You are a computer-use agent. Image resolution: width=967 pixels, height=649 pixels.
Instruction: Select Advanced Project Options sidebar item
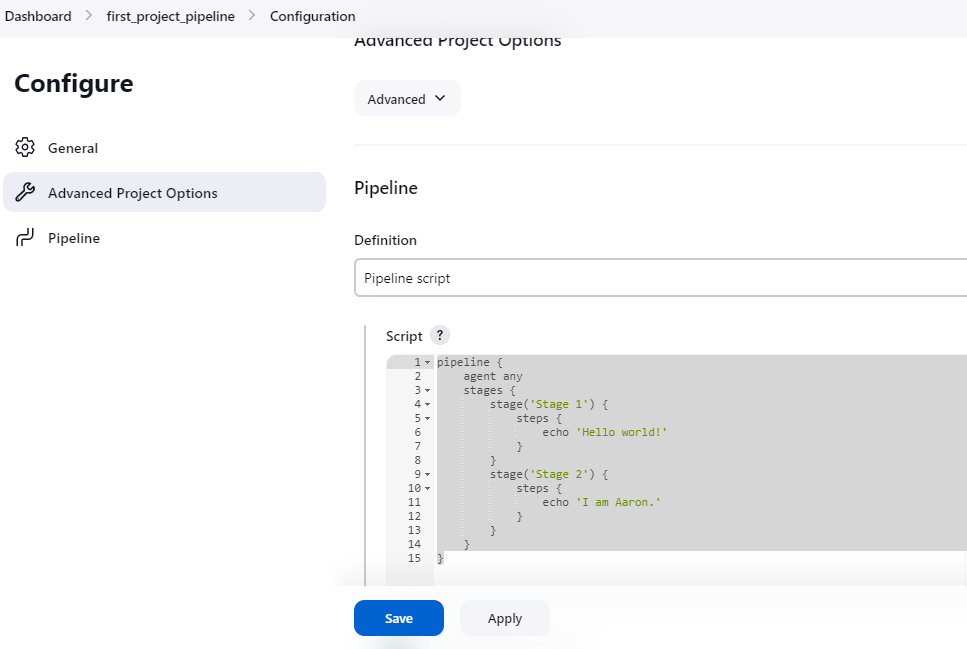(x=133, y=193)
